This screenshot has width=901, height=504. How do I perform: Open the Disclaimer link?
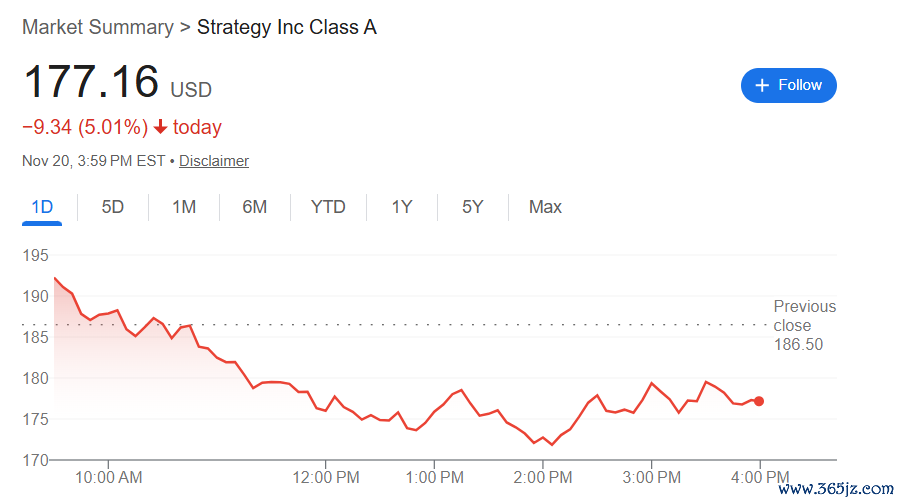tap(214, 161)
